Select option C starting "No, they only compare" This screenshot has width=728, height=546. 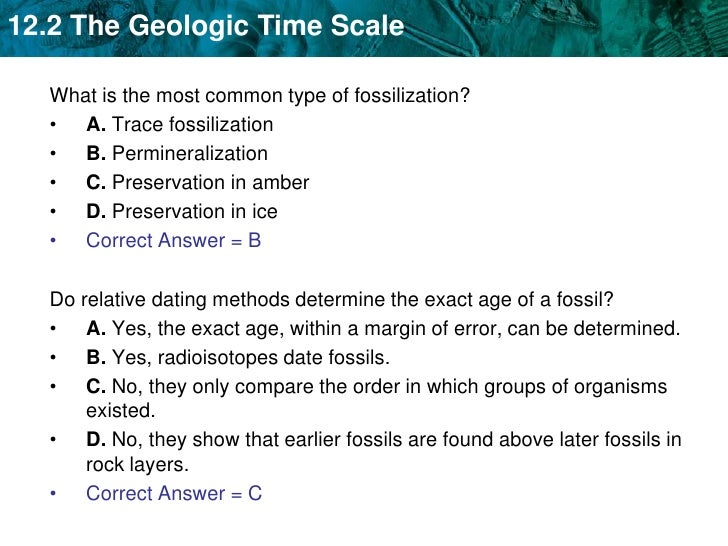(x=376, y=387)
